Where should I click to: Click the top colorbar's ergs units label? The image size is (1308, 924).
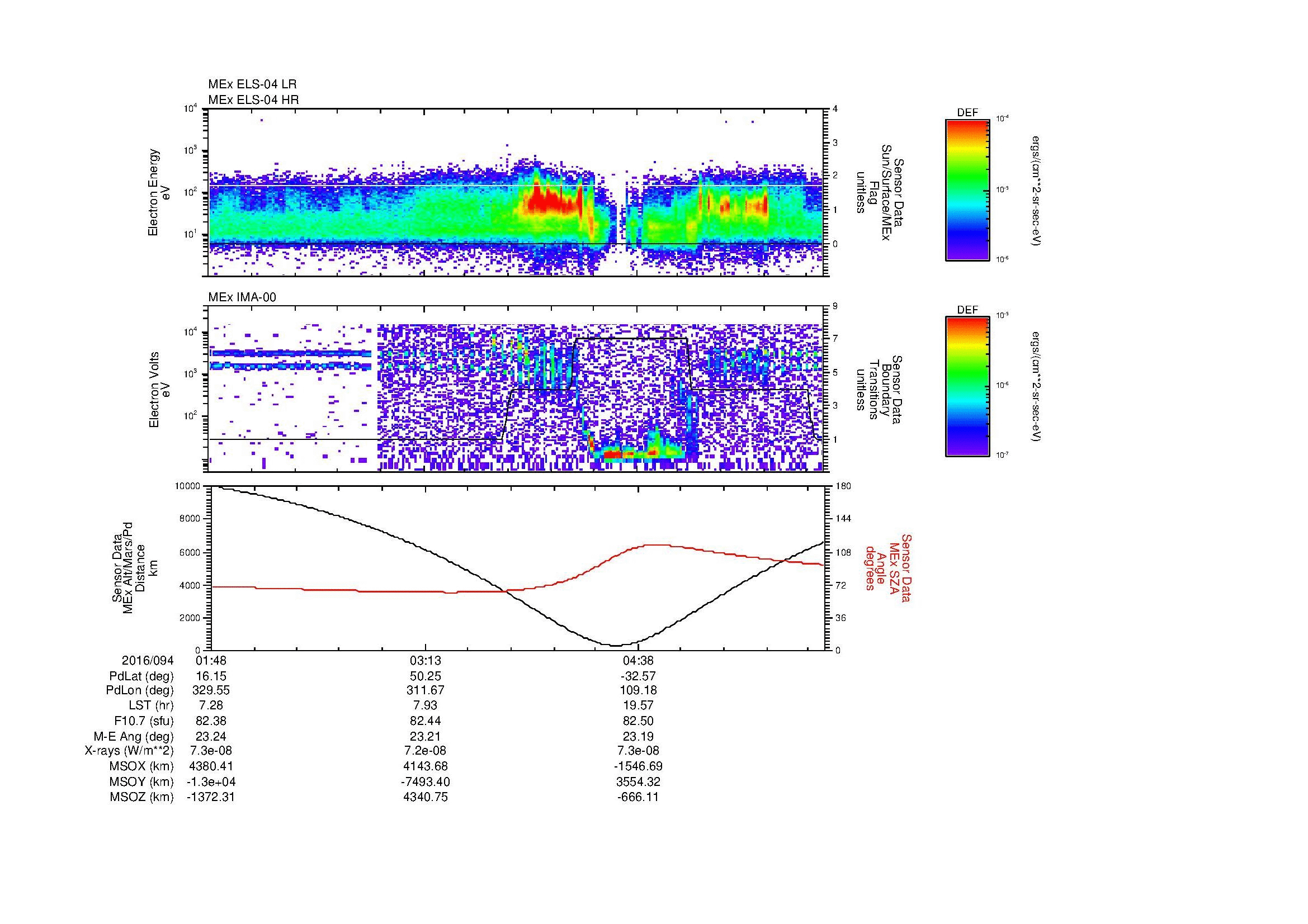click(x=1037, y=191)
